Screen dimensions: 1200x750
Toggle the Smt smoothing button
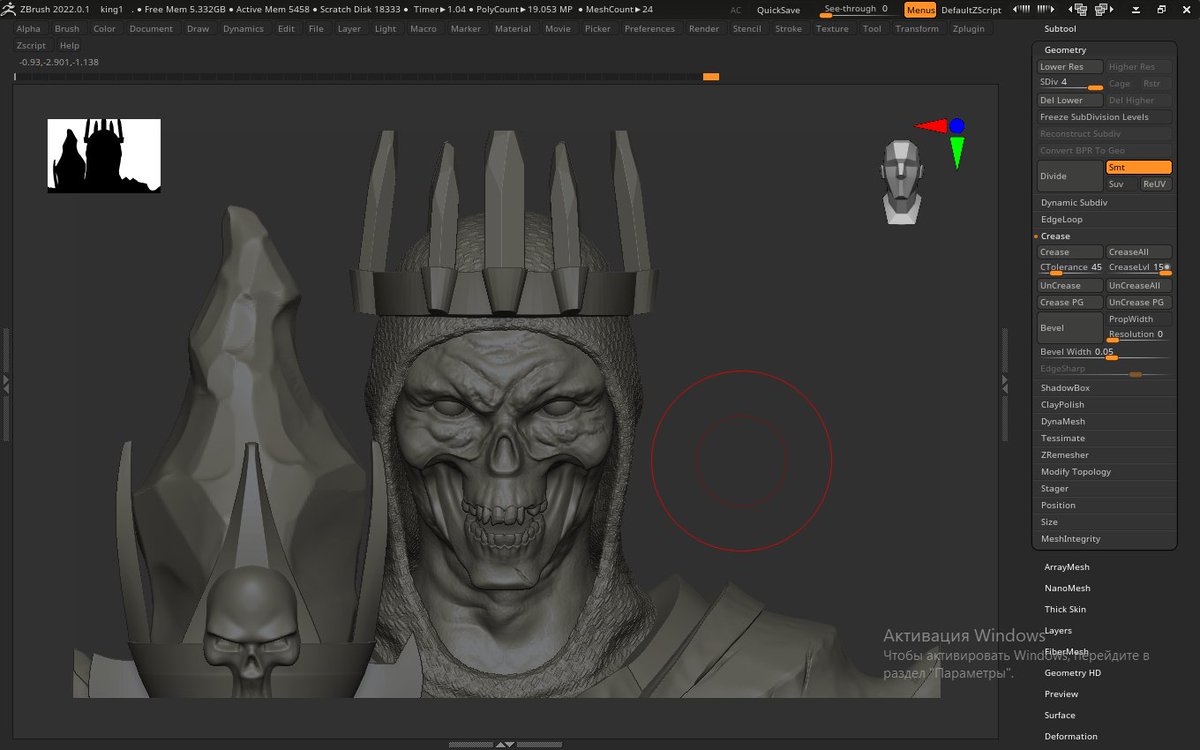click(x=1138, y=168)
